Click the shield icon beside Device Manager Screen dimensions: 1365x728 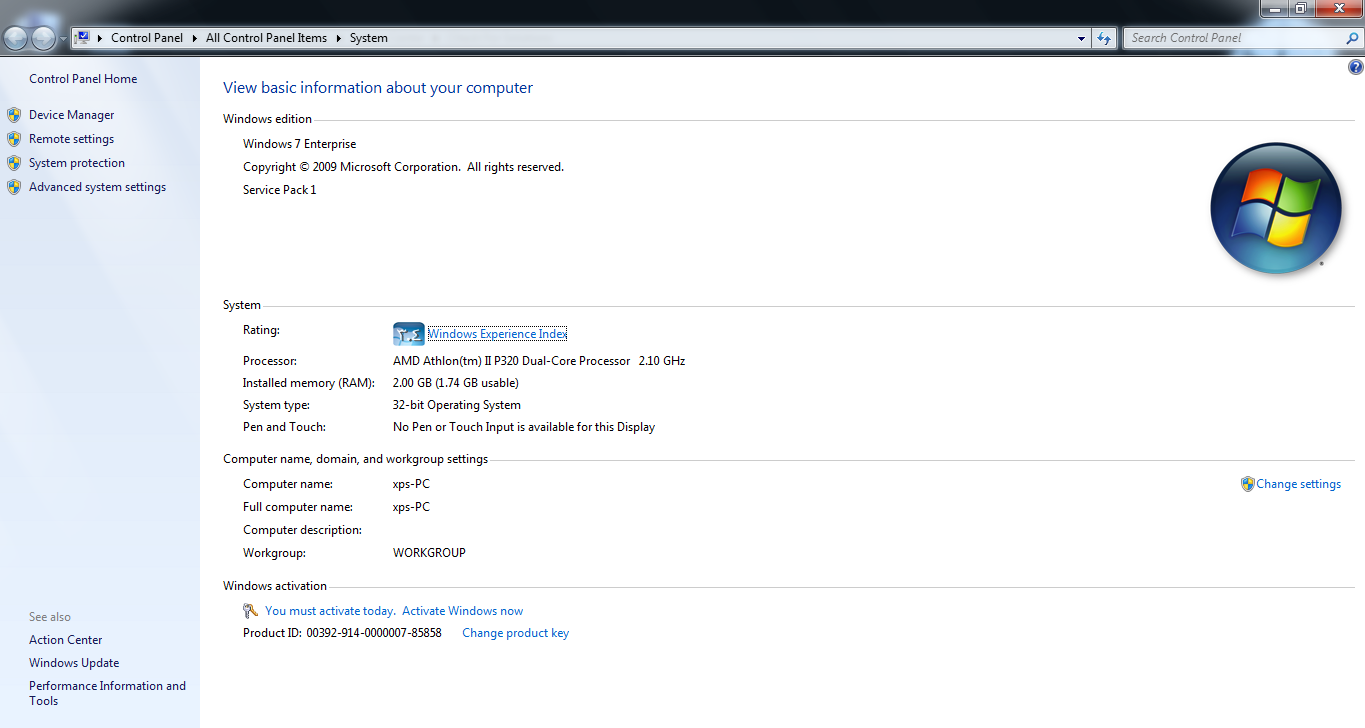(x=14, y=115)
